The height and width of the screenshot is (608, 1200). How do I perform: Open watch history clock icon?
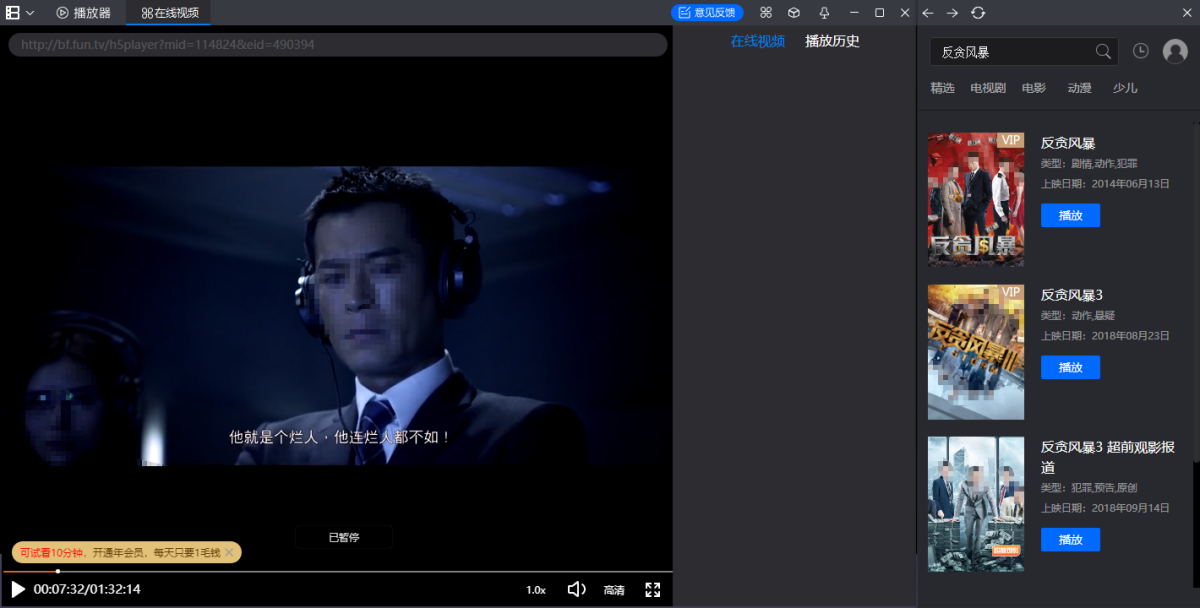[1140, 51]
